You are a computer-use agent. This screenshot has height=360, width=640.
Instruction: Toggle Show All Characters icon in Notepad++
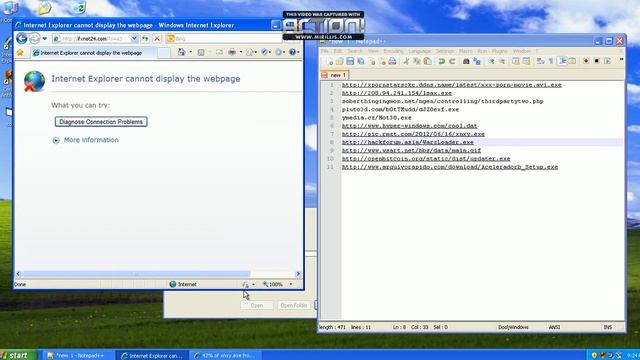(x=551, y=62)
